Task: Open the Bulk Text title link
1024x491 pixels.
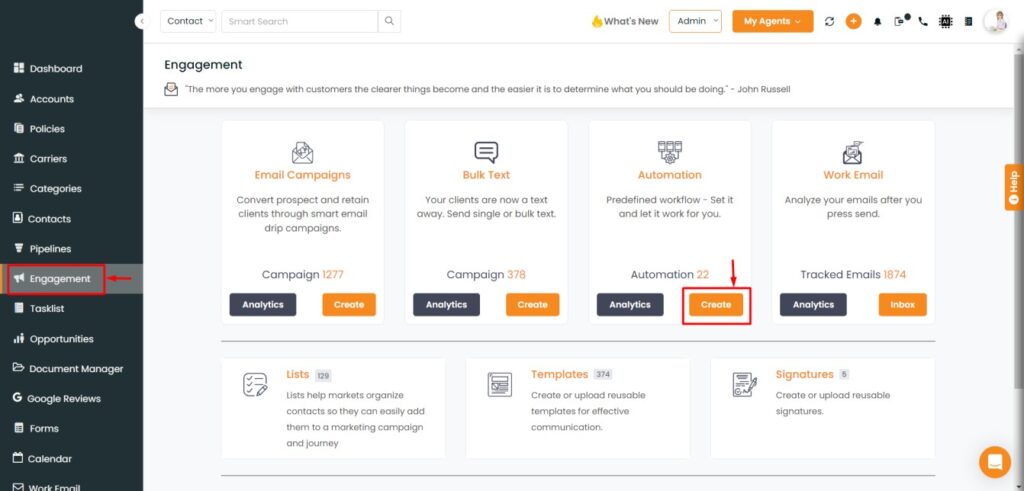Action: click(x=486, y=175)
